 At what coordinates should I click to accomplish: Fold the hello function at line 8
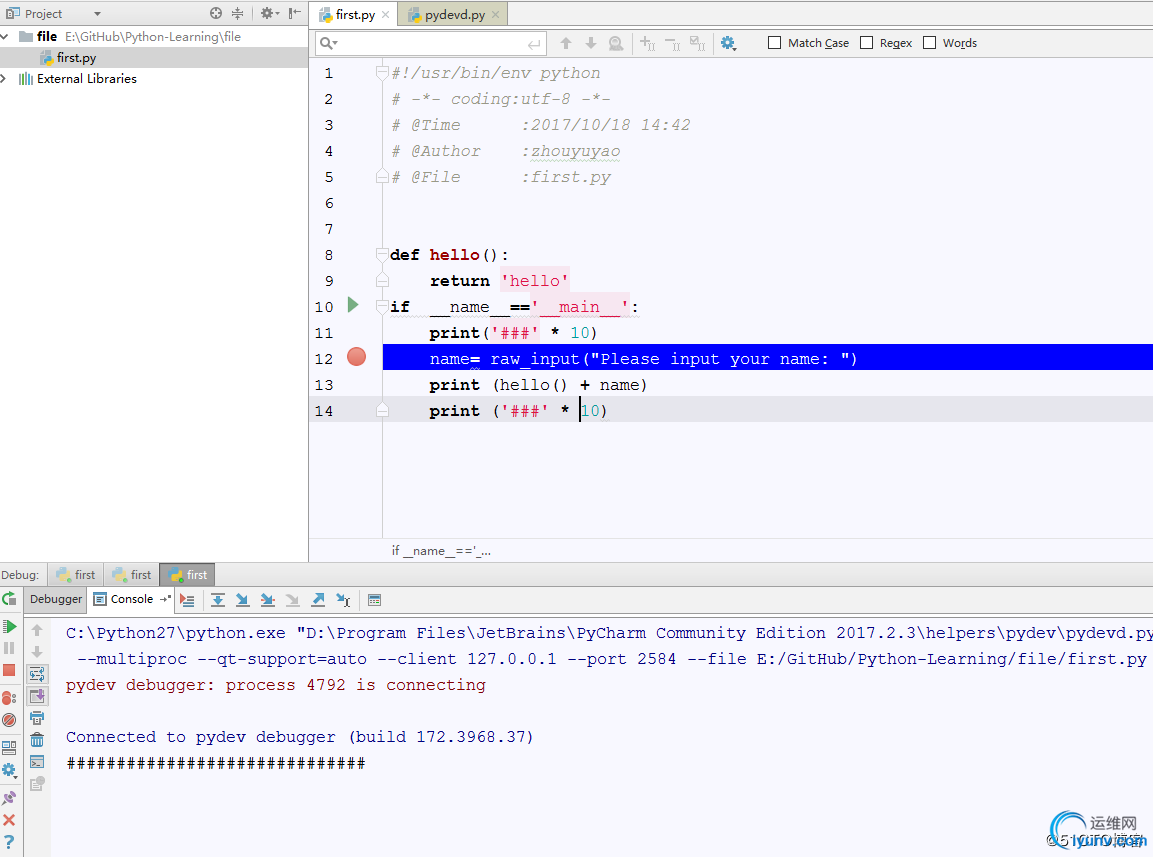[382, 255]
